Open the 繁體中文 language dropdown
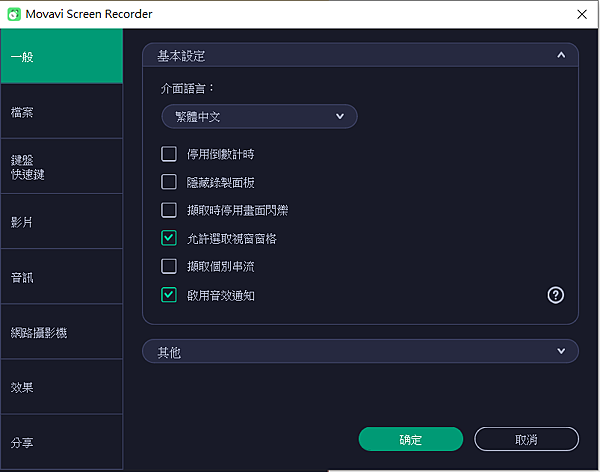 tap(259, 116)
